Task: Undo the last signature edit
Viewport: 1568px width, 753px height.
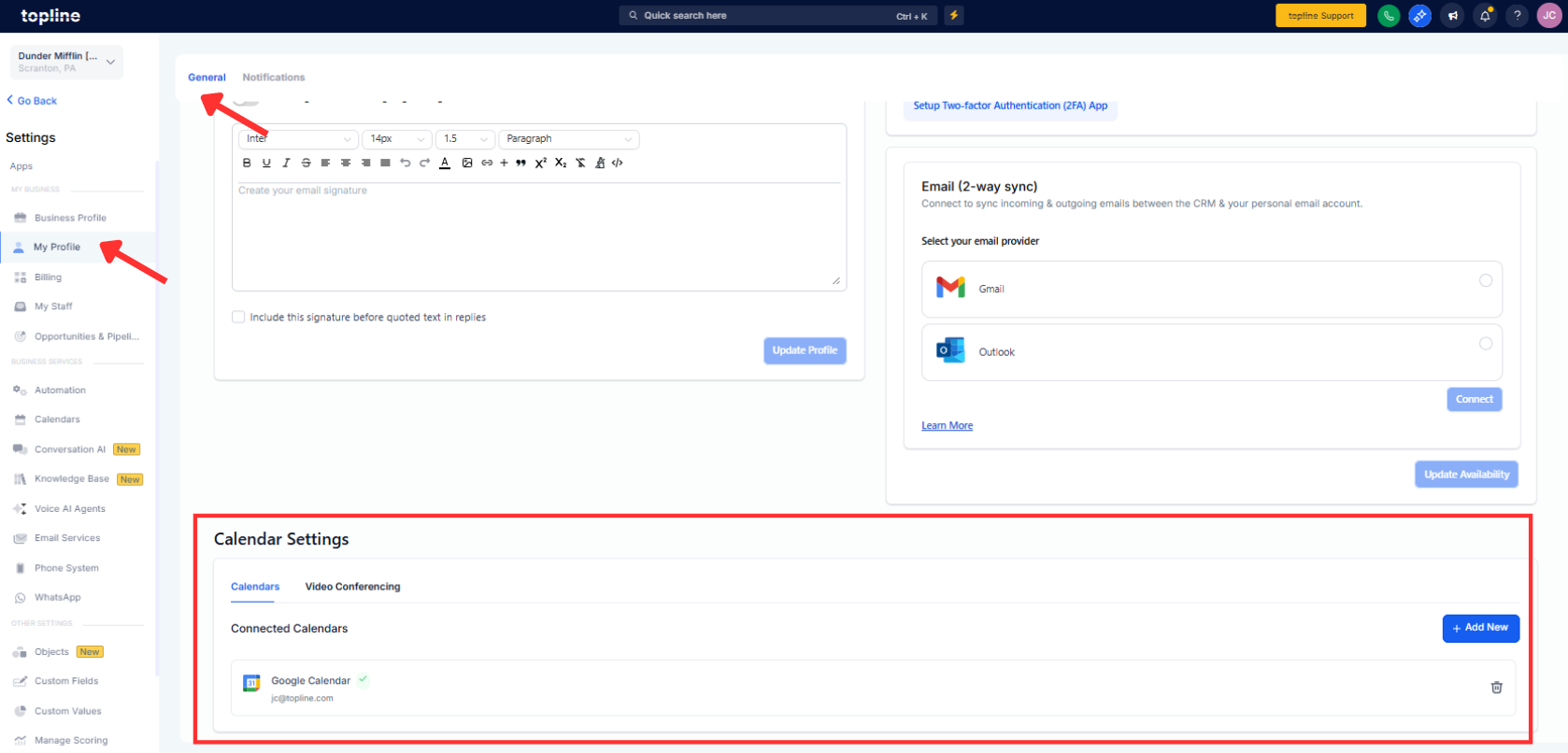Action: pos(405,163)
